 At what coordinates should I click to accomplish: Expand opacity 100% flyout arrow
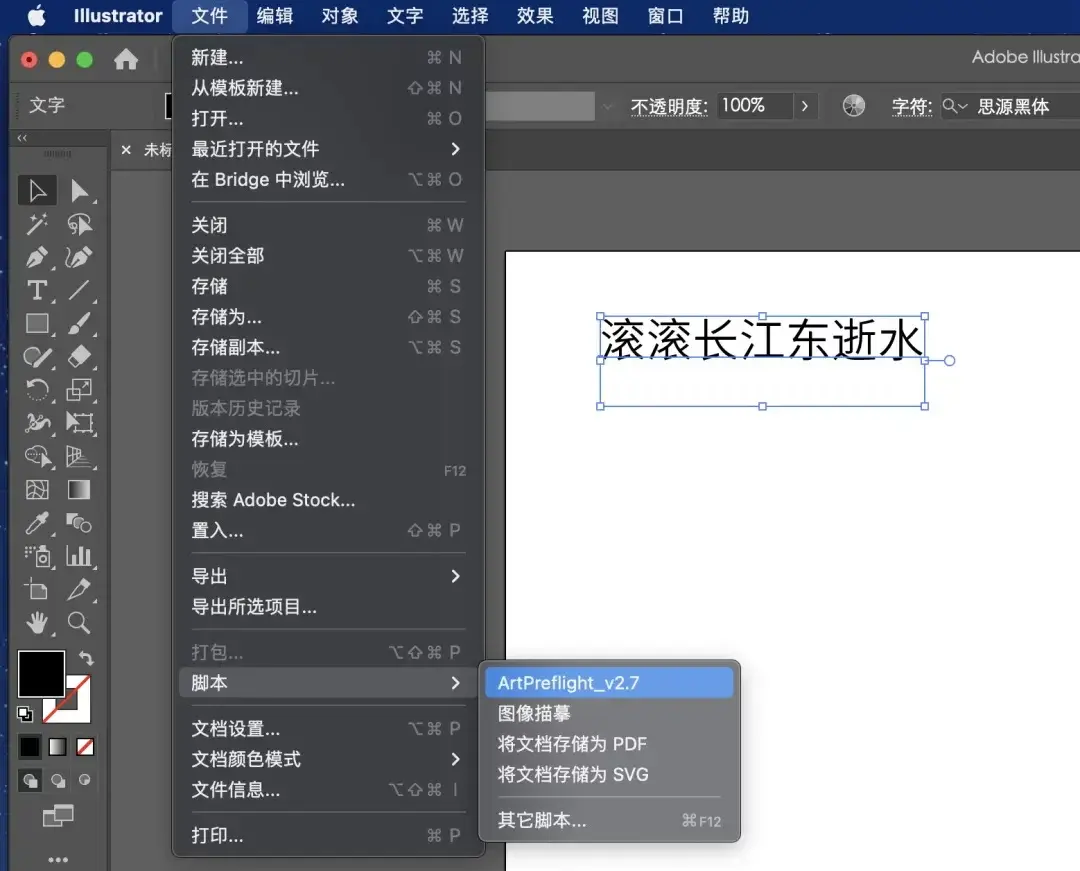point(805,106)
